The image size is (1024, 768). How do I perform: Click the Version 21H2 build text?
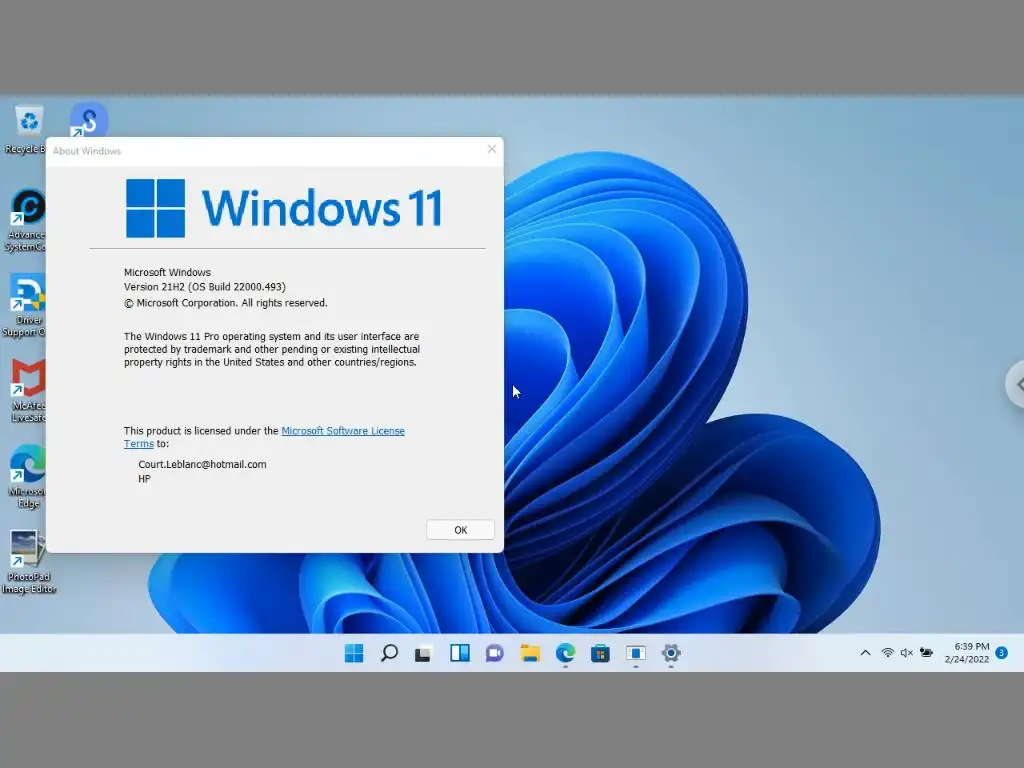pyautogui.click(x=205, y=287)
